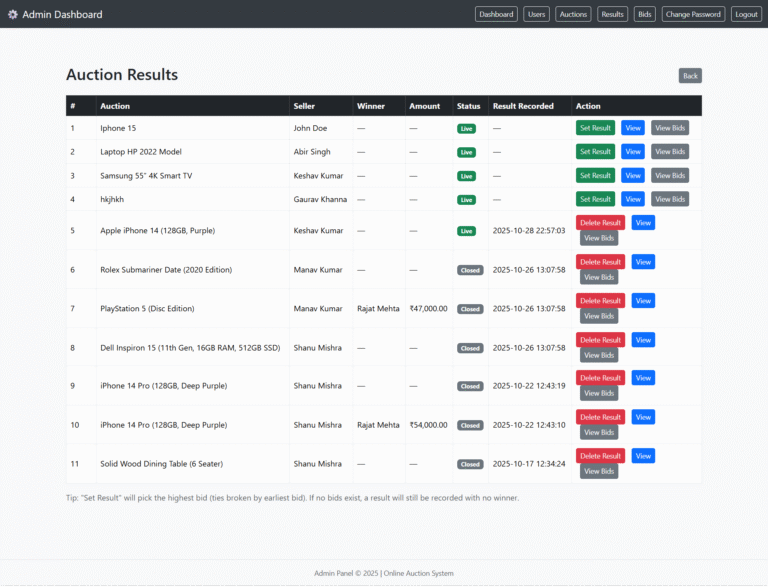The height and width of the screenshot is (587, 768).
Task: View auction in row 9
Action: [643, 378]
